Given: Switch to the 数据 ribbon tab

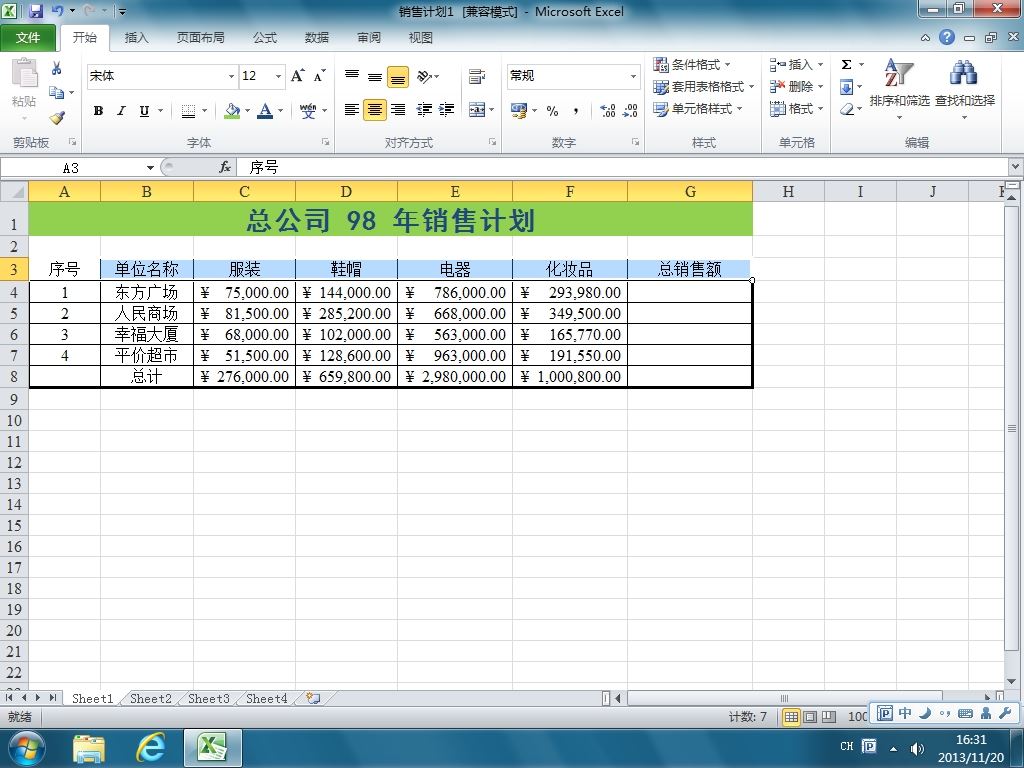Looking at the screenshot, I should coord(317,38).
